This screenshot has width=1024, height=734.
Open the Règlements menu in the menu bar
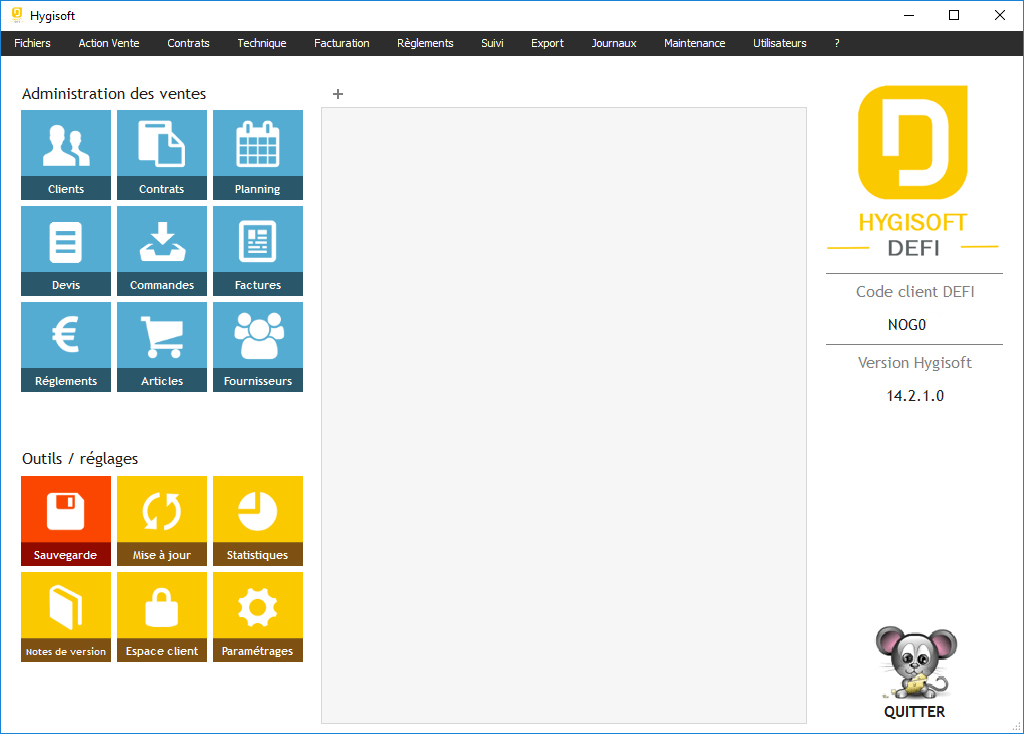[425, 43]
